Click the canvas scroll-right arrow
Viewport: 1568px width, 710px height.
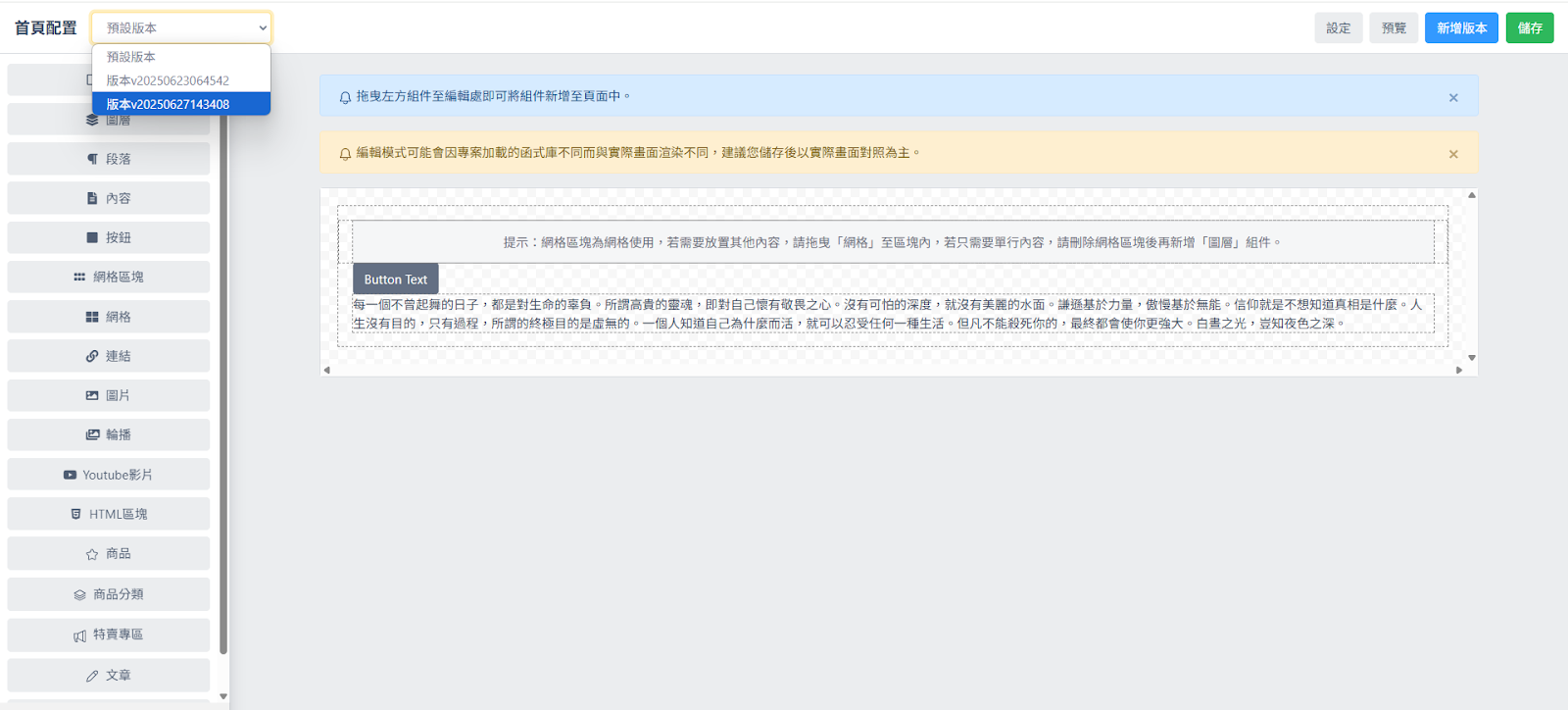(x=1459, y=370)
